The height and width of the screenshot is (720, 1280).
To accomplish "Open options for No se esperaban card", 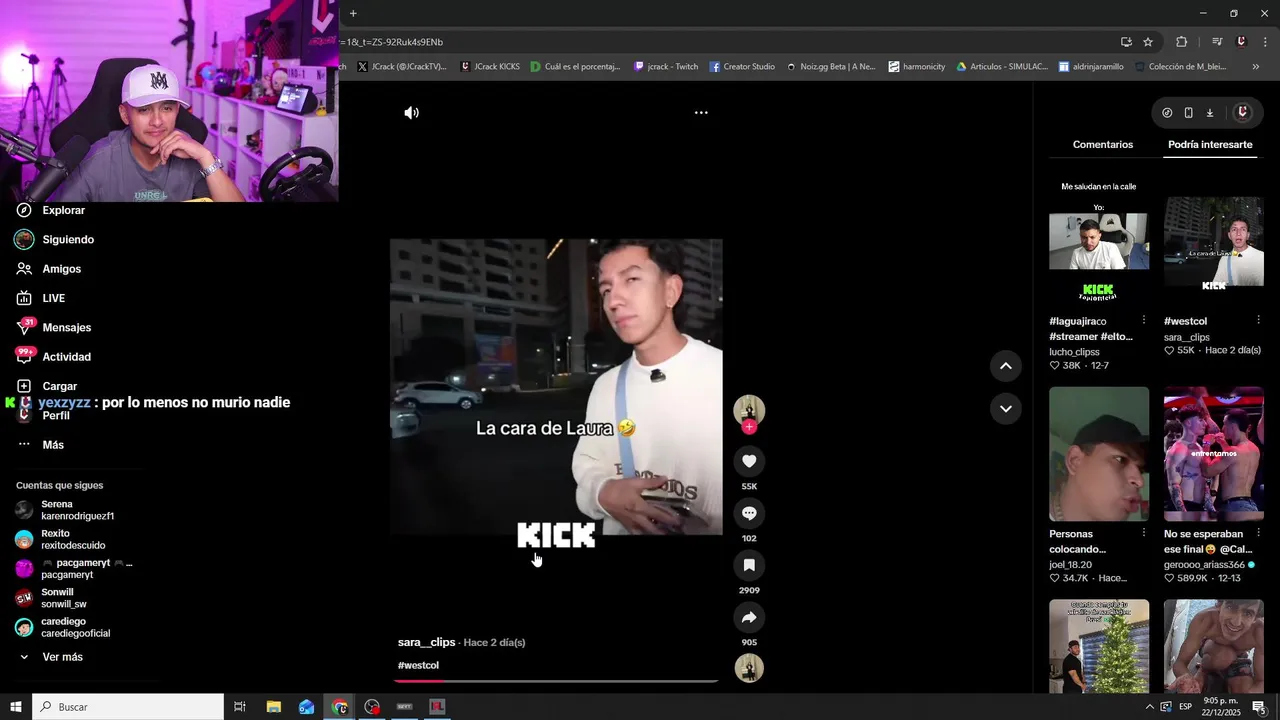I will pyautogui.click(x=1258, y=534).
